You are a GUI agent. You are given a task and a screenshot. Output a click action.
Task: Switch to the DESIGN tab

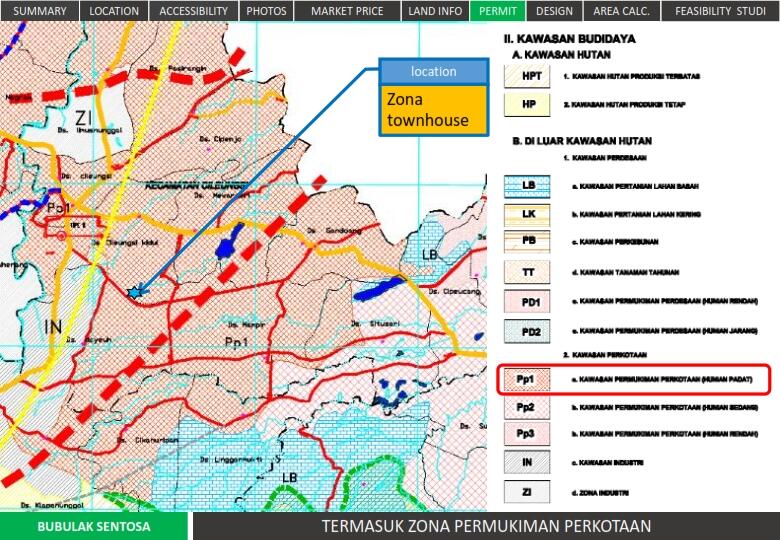pos(554,10)
